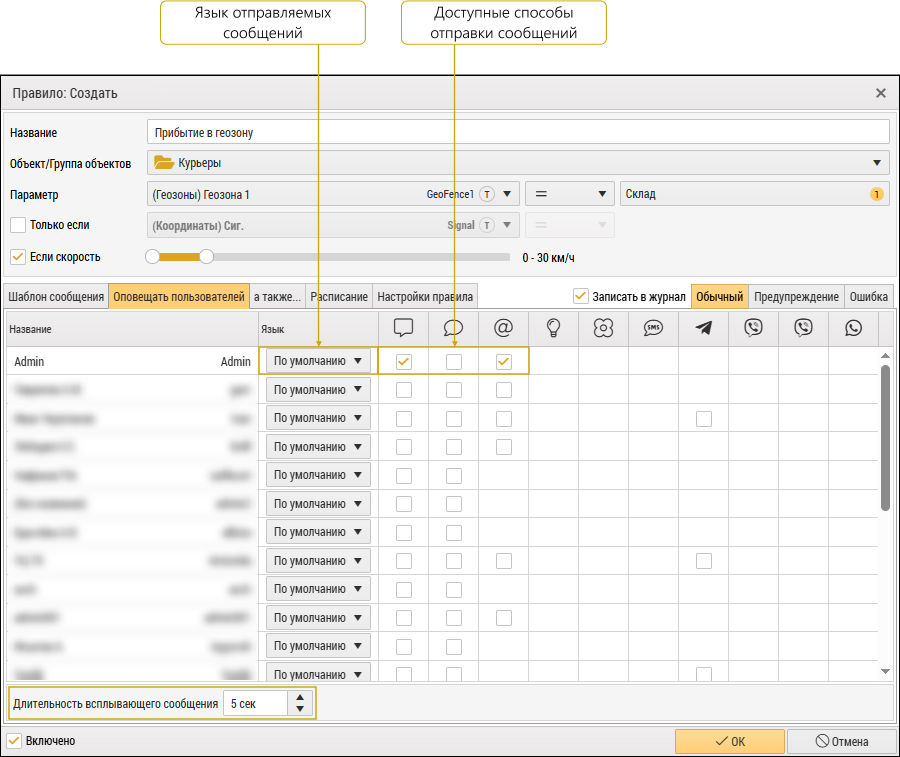Click the 'Название' text field
900x757 pixels.
coord(517,132)
